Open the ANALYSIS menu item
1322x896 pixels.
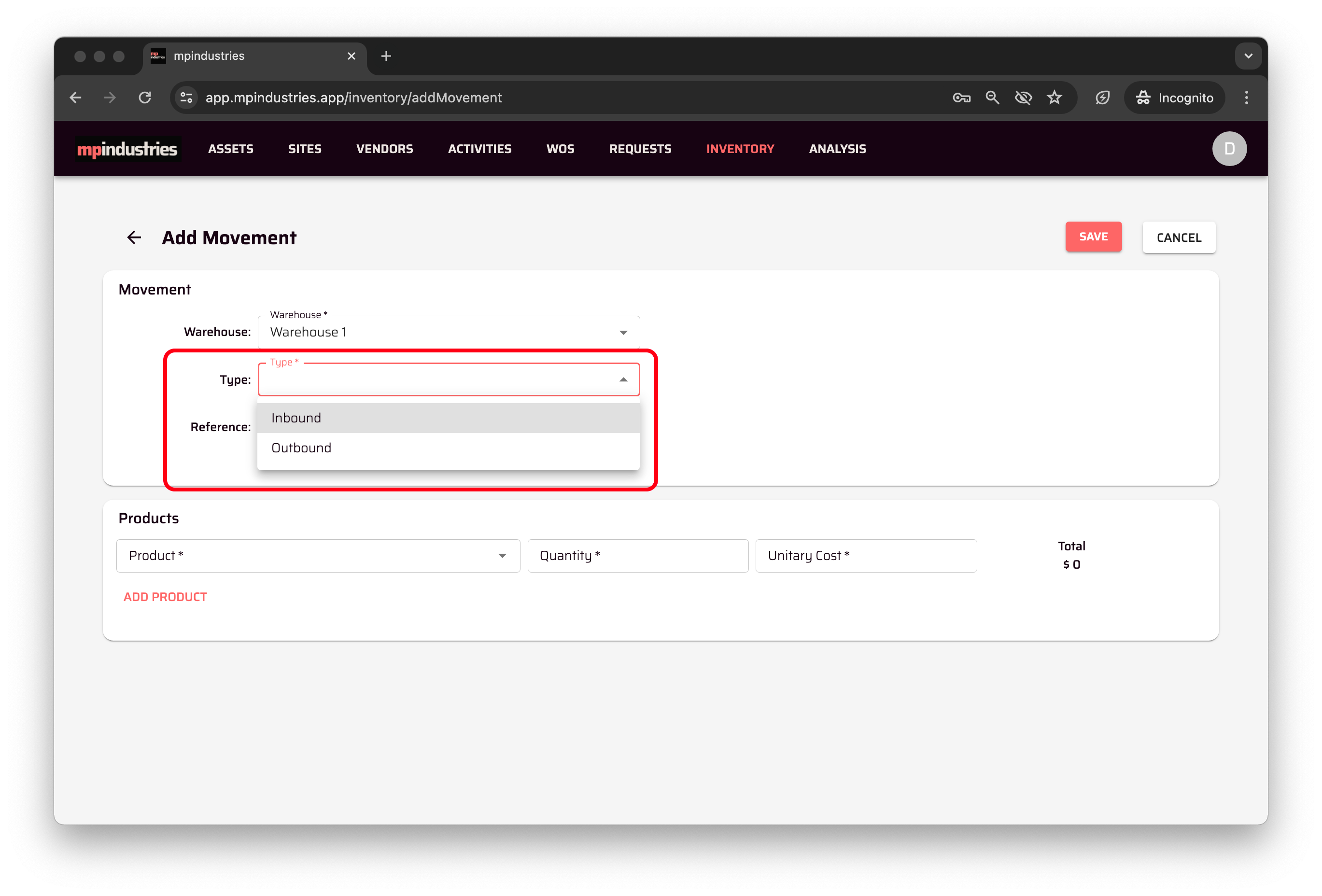(837, 149)
